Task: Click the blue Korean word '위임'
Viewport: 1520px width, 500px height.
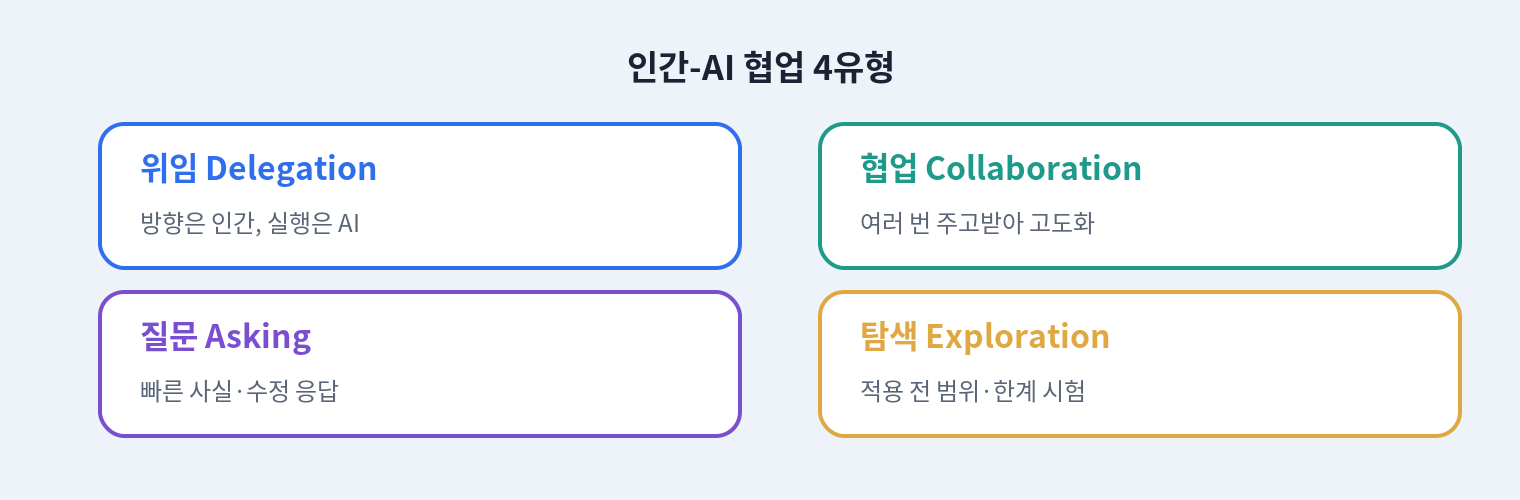Action: [168, 168]
